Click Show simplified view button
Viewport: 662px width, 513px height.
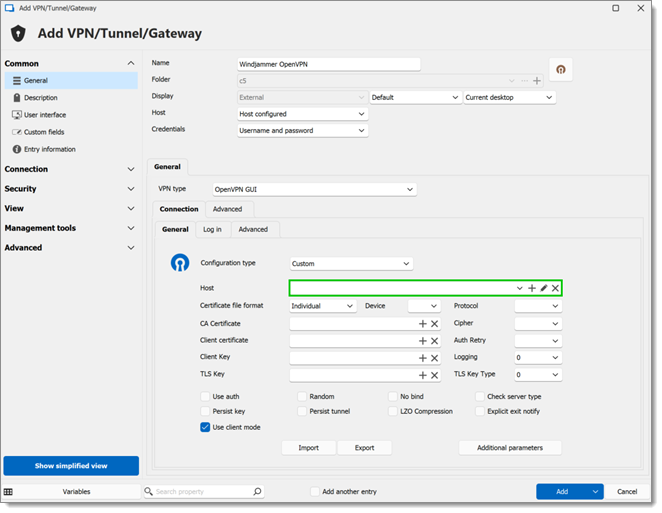click(71, 466)
